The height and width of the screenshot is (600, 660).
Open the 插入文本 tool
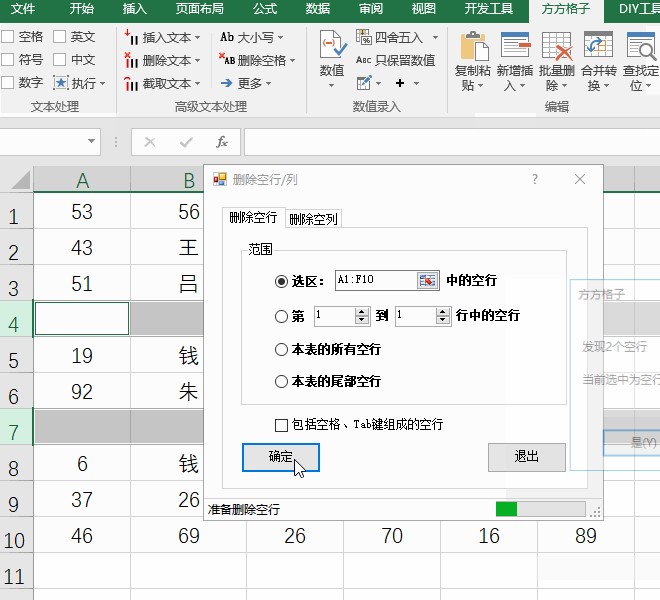(x=162, y=37)
